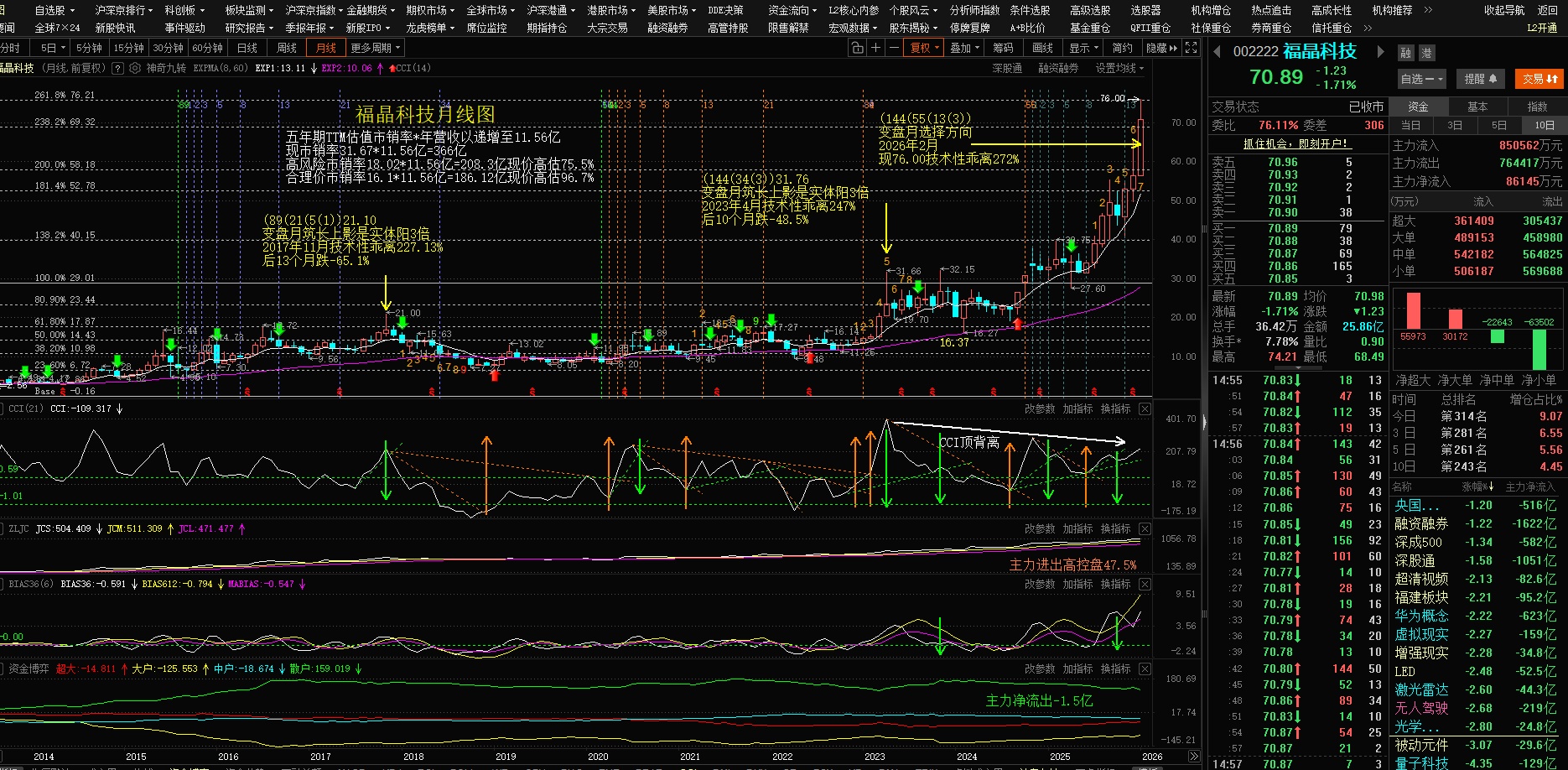Open 龙虎榜单 menu
This screenshot has height=770, width=1568.
[x=430, y=28]
